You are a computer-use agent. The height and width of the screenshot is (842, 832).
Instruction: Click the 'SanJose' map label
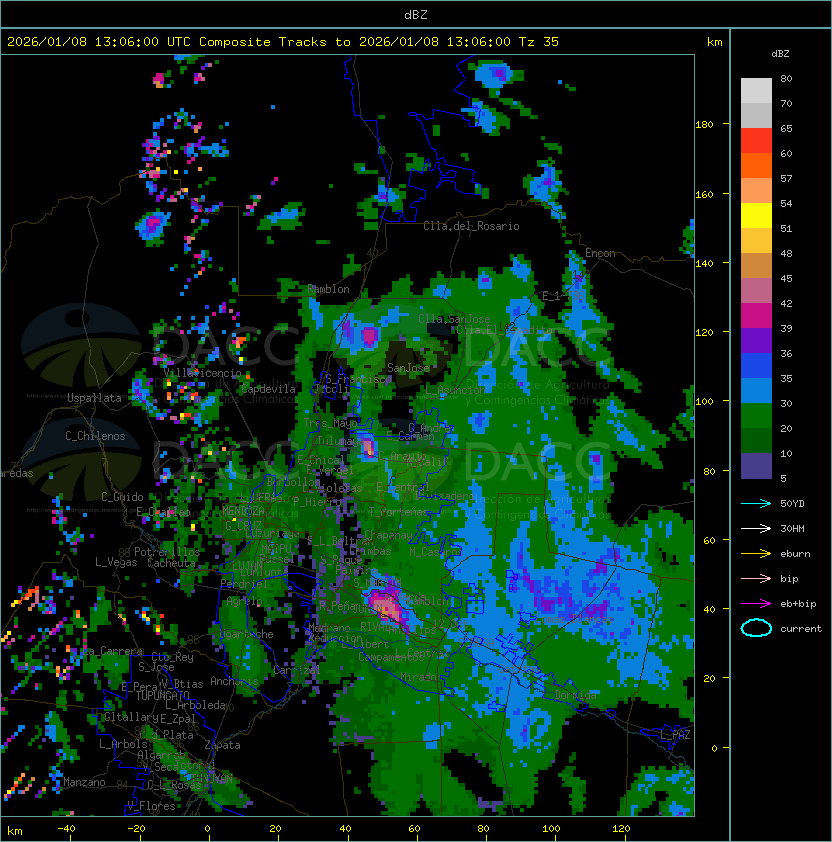tap(408, 368)
